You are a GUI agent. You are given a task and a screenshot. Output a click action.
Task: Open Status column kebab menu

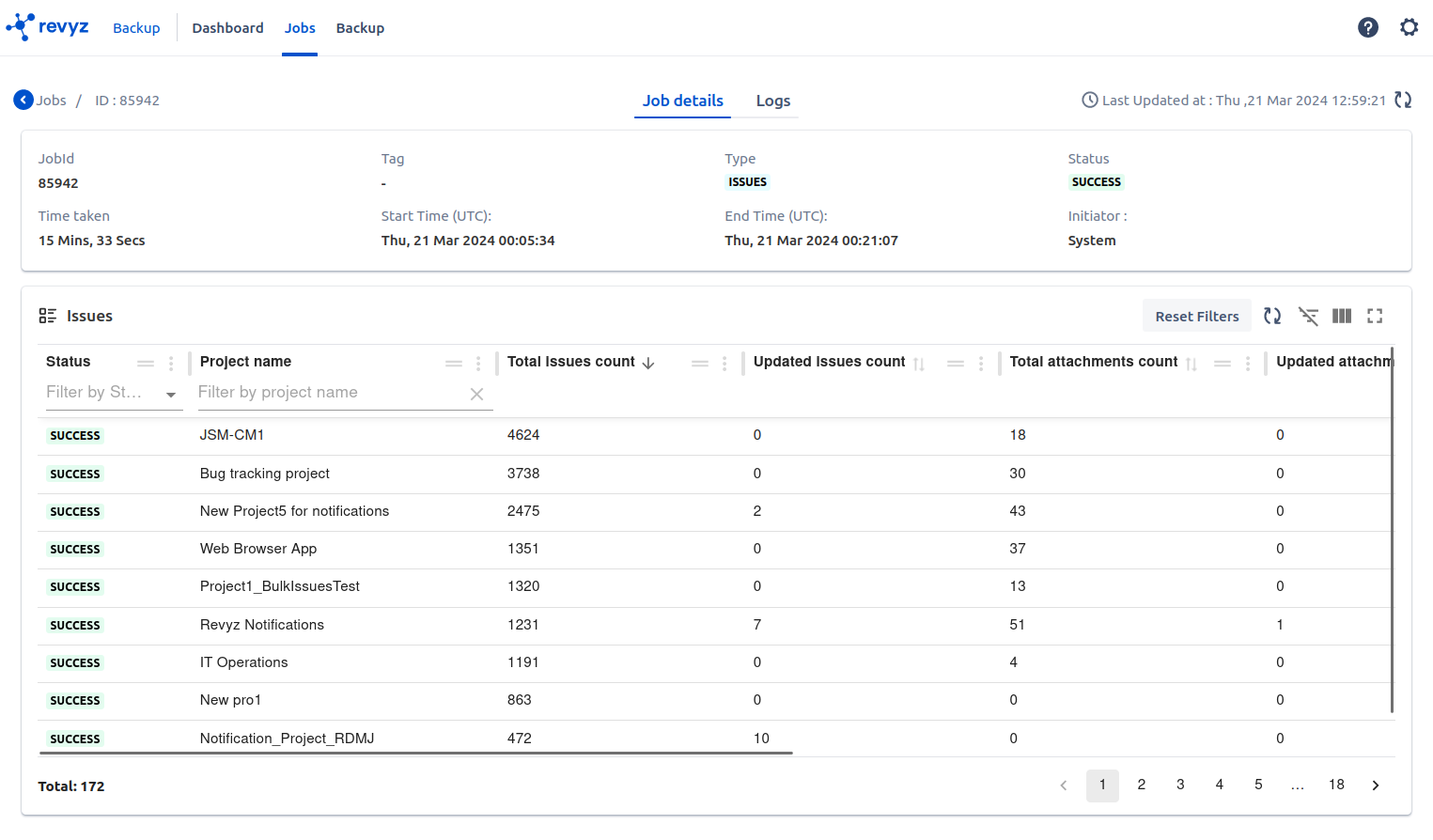170,364
